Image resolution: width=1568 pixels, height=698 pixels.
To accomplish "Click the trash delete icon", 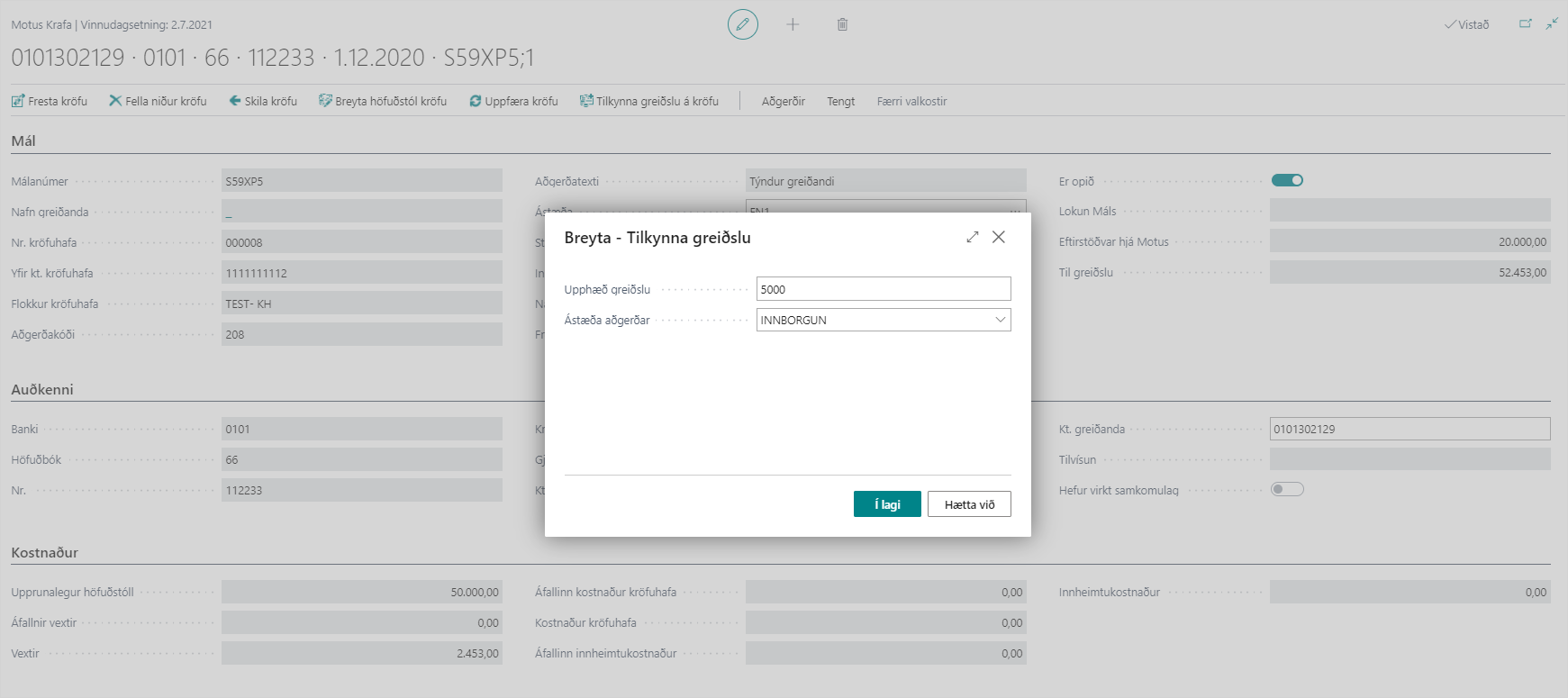I will pyautogui.click(x=842, y=24).
